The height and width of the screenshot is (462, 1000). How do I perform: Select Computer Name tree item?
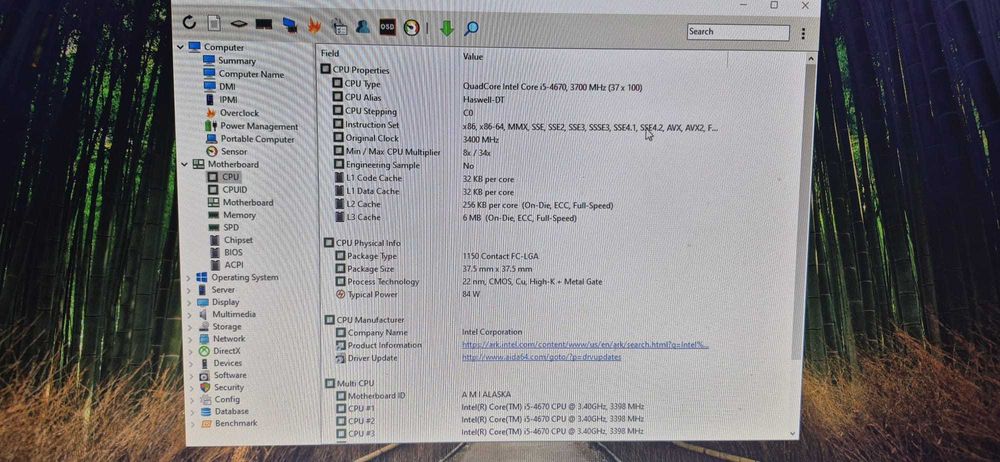[251, 74]
